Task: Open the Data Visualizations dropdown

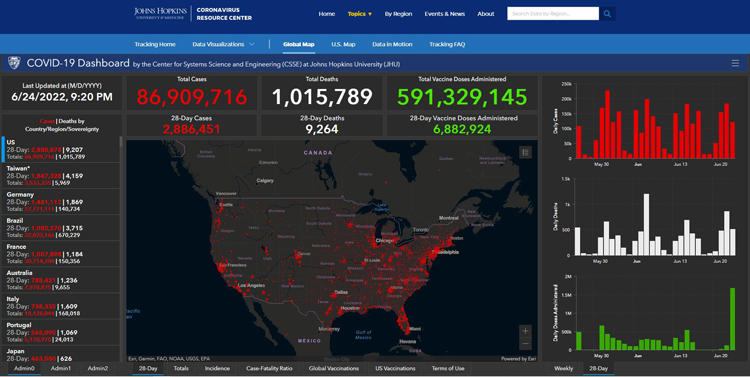Action: [223, 44]
